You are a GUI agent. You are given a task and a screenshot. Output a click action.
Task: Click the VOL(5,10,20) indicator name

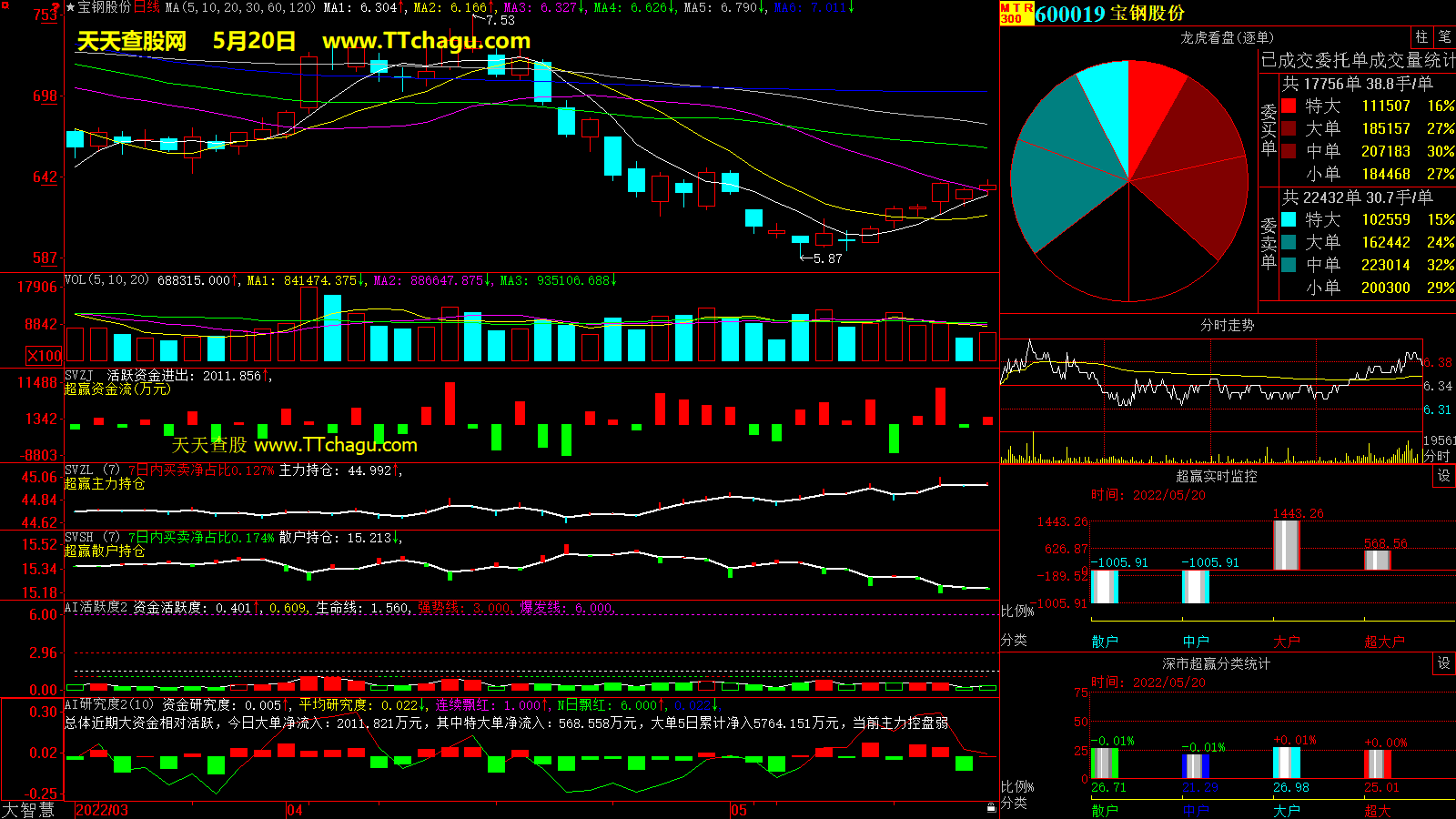click(x=106, y=280)
